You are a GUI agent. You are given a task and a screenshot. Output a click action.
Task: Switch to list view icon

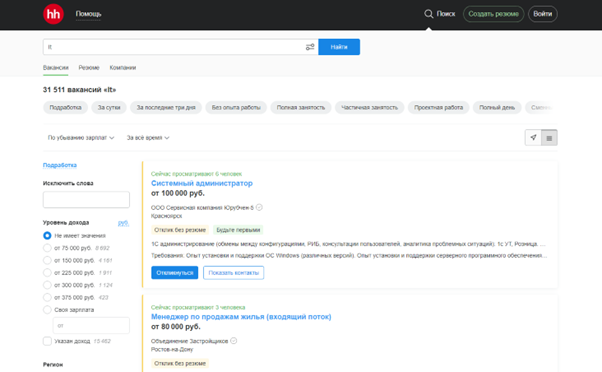click(549, 138)
